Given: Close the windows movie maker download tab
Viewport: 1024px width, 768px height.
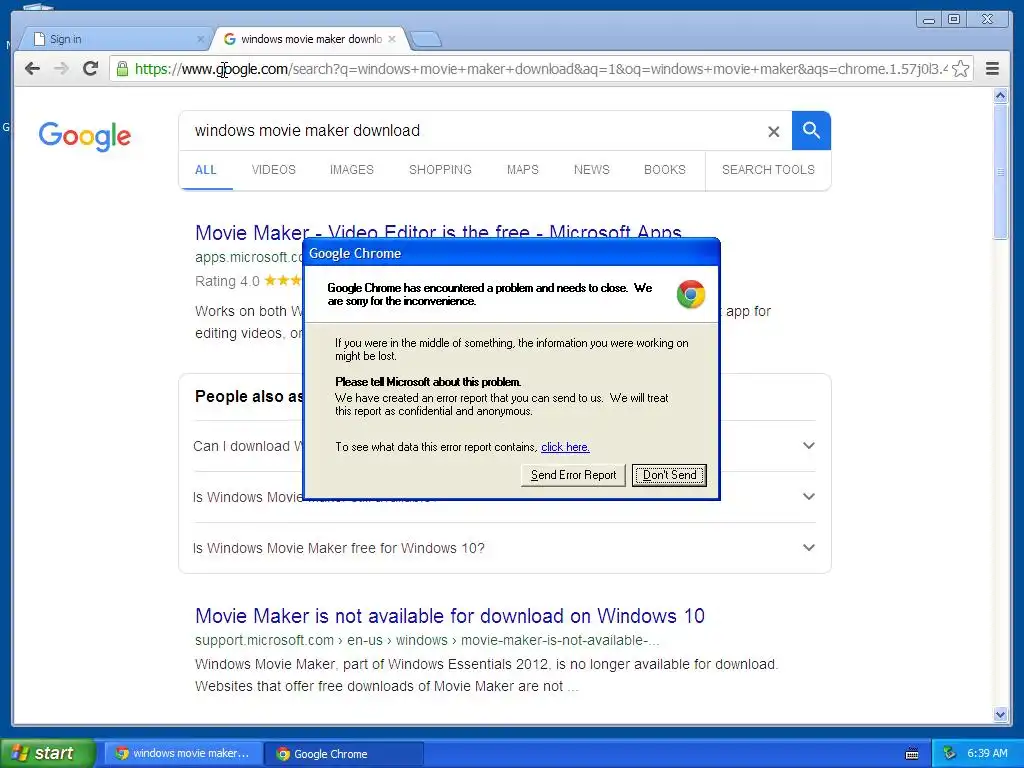Looking at the screenshot, I should click(x=392, y=39).
